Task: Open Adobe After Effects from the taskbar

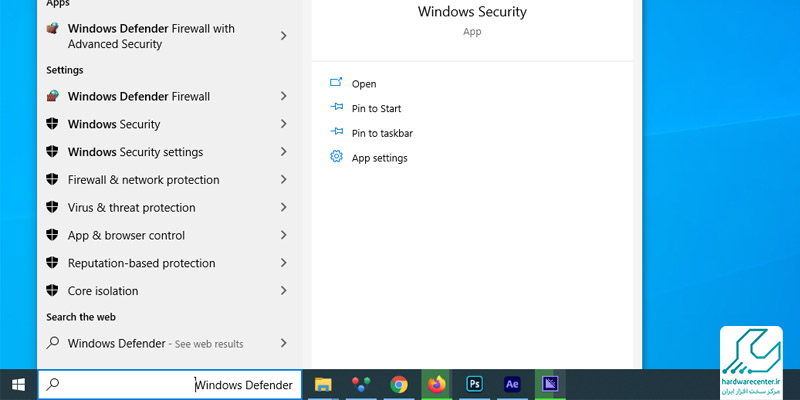Action: (512, 384)
